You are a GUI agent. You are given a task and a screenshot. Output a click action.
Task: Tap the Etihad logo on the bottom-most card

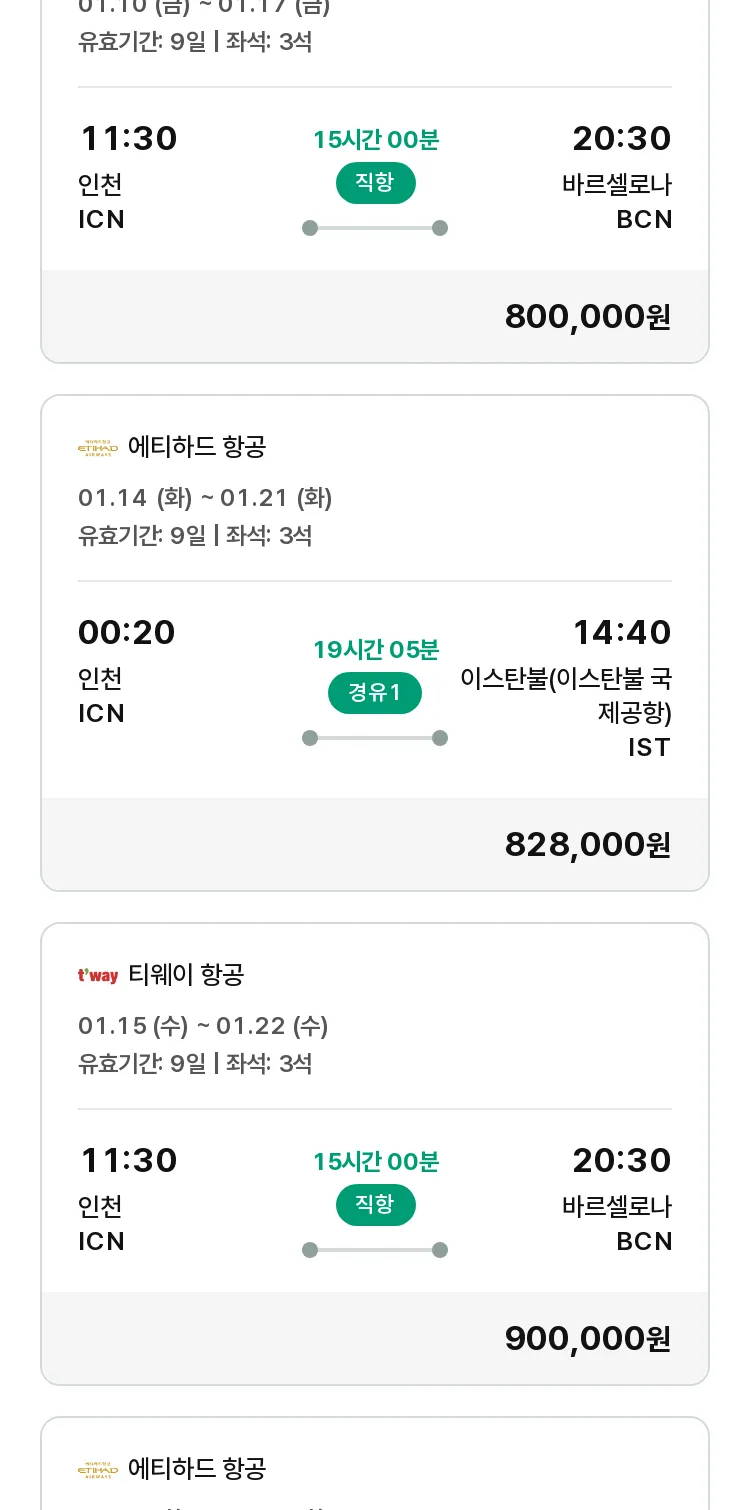[x=98, y=1469]
